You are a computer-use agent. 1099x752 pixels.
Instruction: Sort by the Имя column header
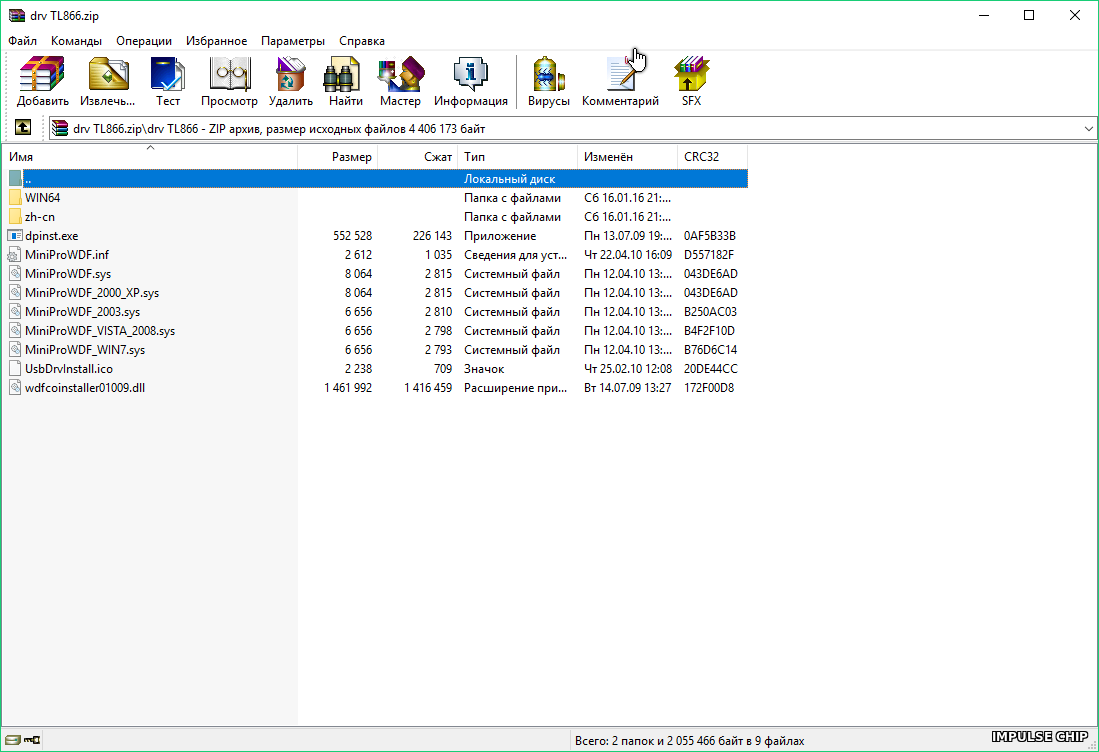click(x=150, y=156)
